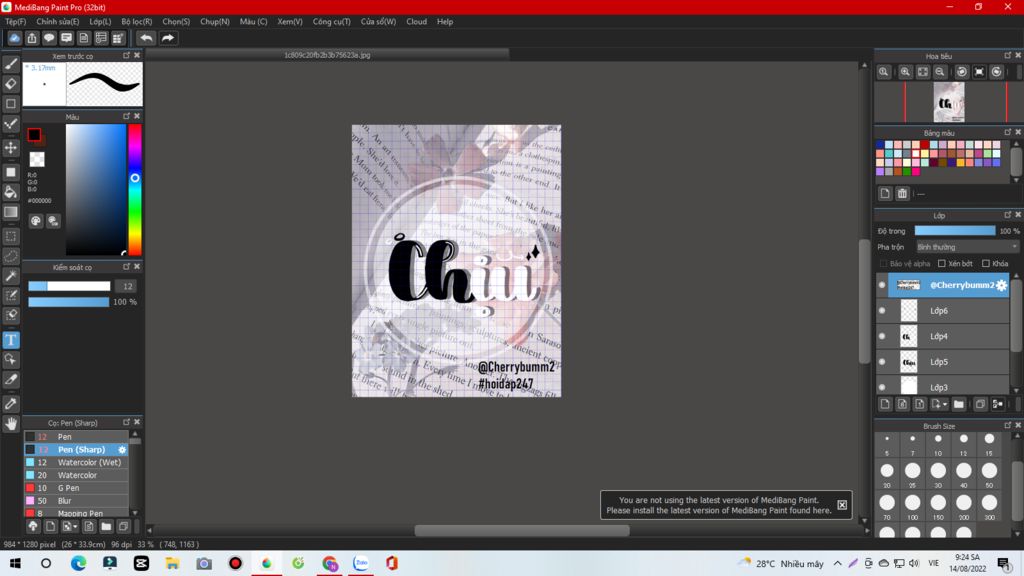
Task: Switch to 1c809c20fb2b3b75623a.jpg document tab
Action: [x=327, y=55]
